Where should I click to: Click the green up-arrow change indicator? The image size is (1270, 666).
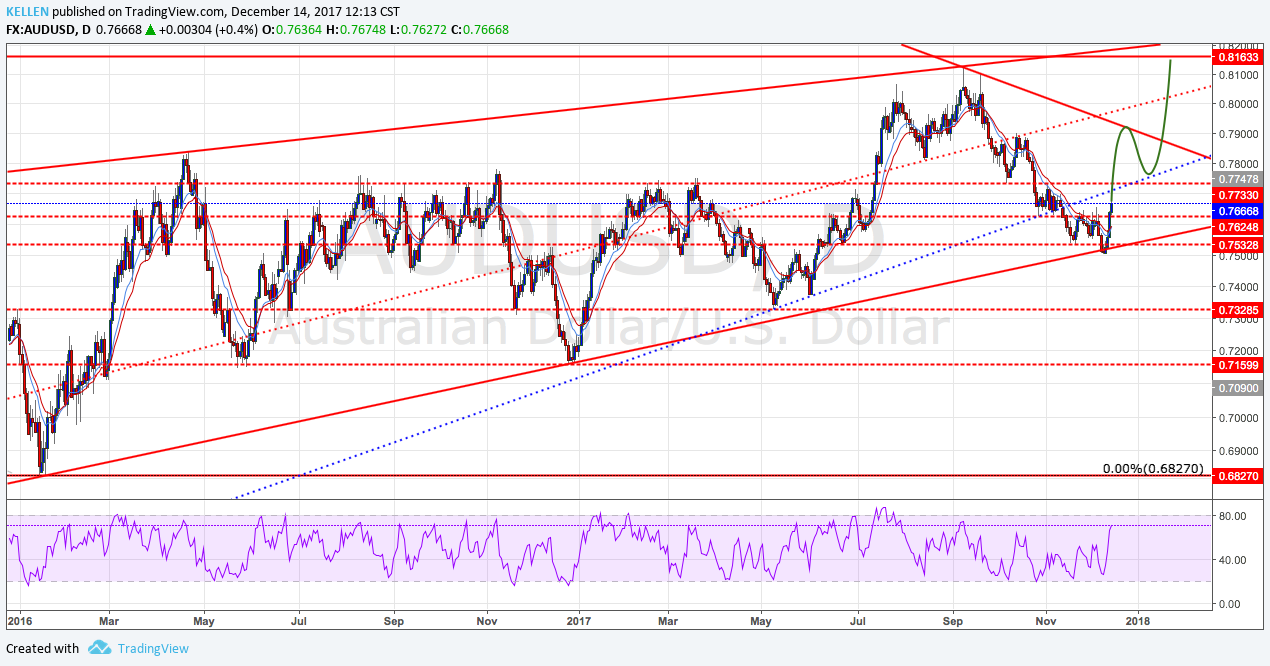(150, 30)
